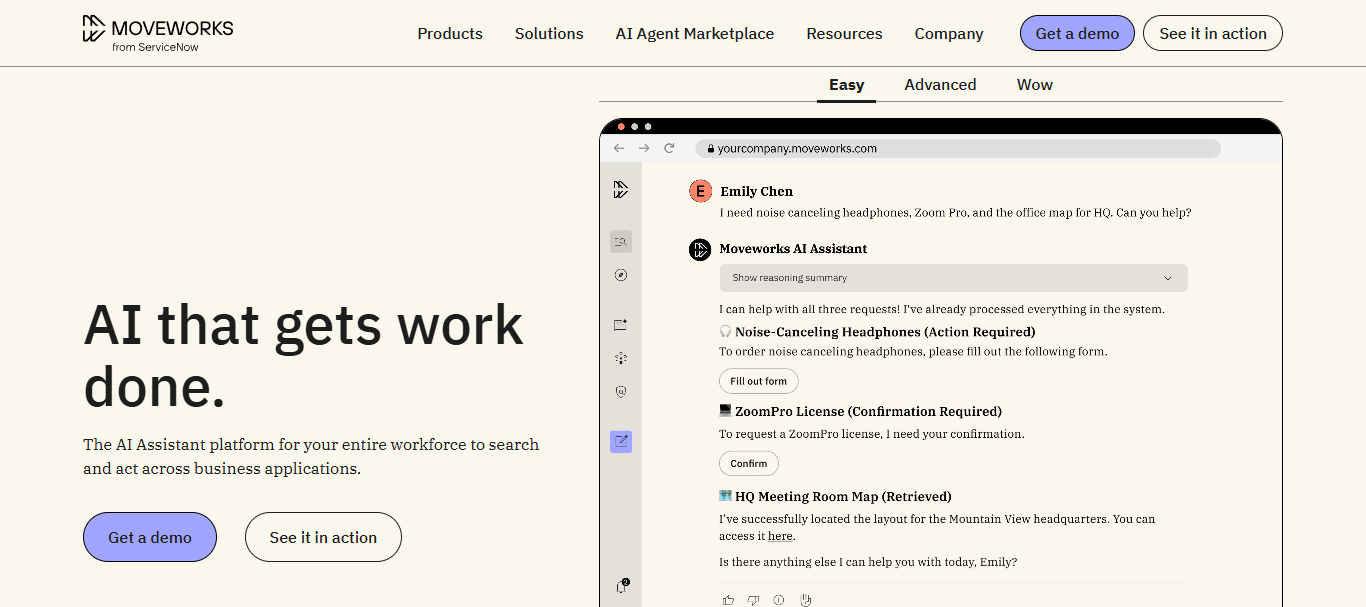This screenshot has height=607, width=1366.
Task: Click the red window dot in demo
Action: [621, 126]
